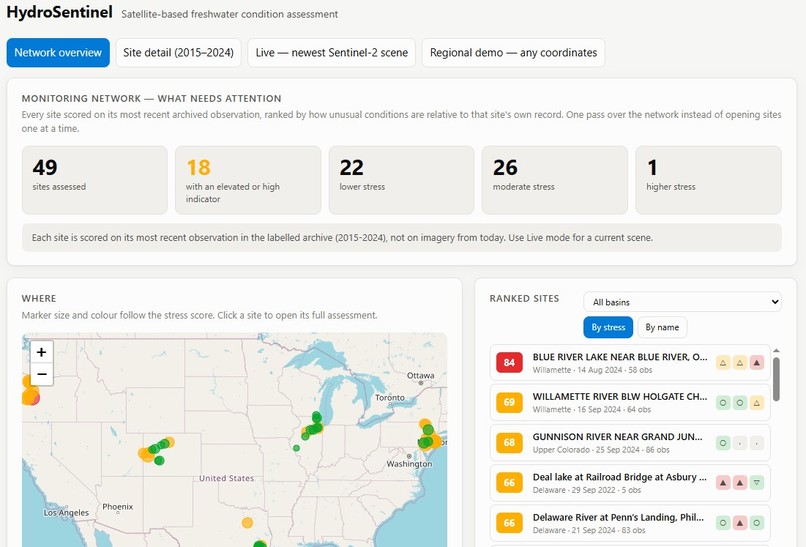
Task: Open Gunnison River Near Grand Junction row
Action: [x=630, y=443]
